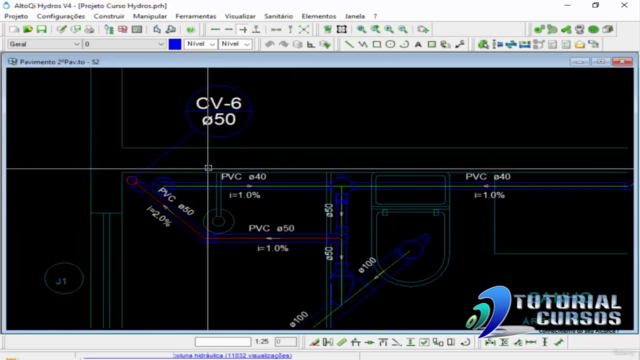Screen dimensions: 640x360
Task: Click the field showing 0 beside 1:25
Action: (285, 342)
